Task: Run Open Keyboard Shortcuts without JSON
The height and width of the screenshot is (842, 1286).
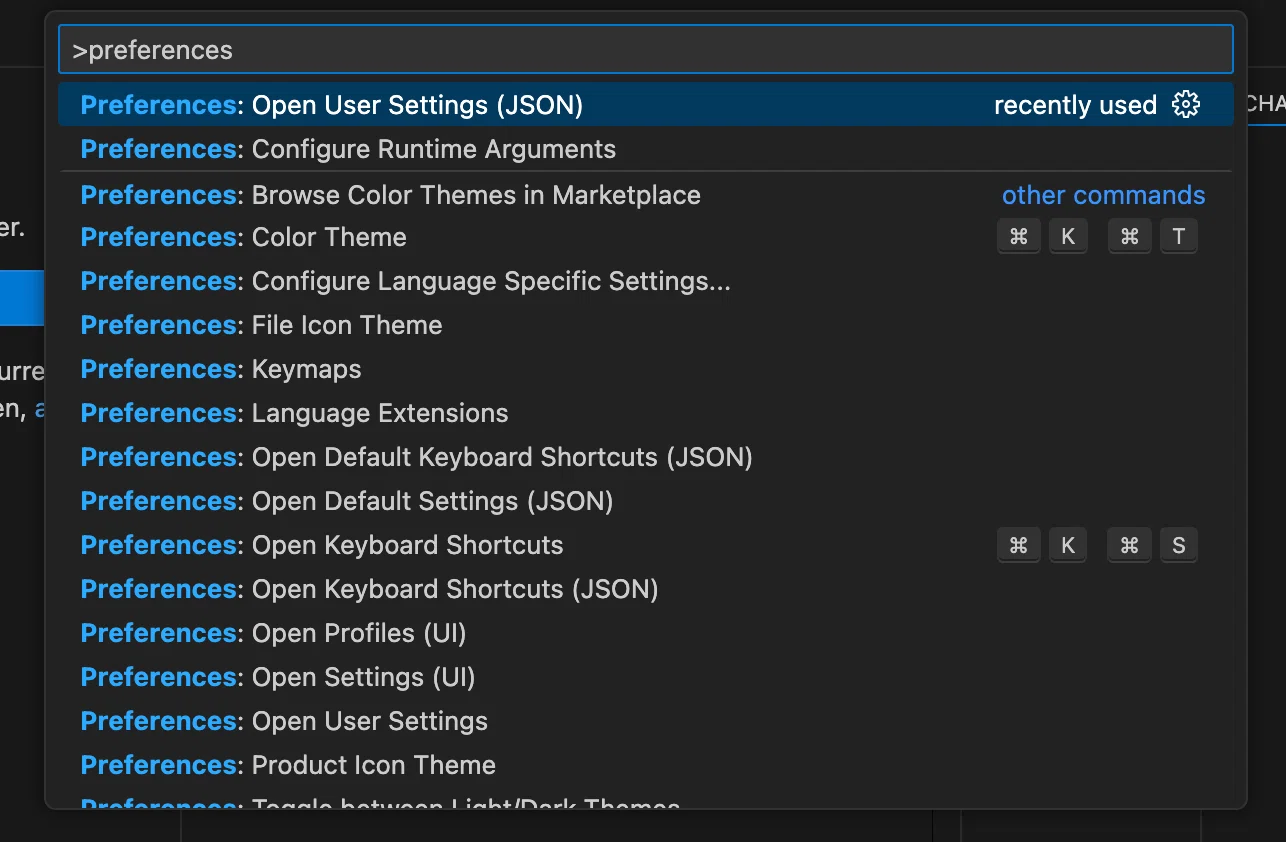Action: point(646,545)
